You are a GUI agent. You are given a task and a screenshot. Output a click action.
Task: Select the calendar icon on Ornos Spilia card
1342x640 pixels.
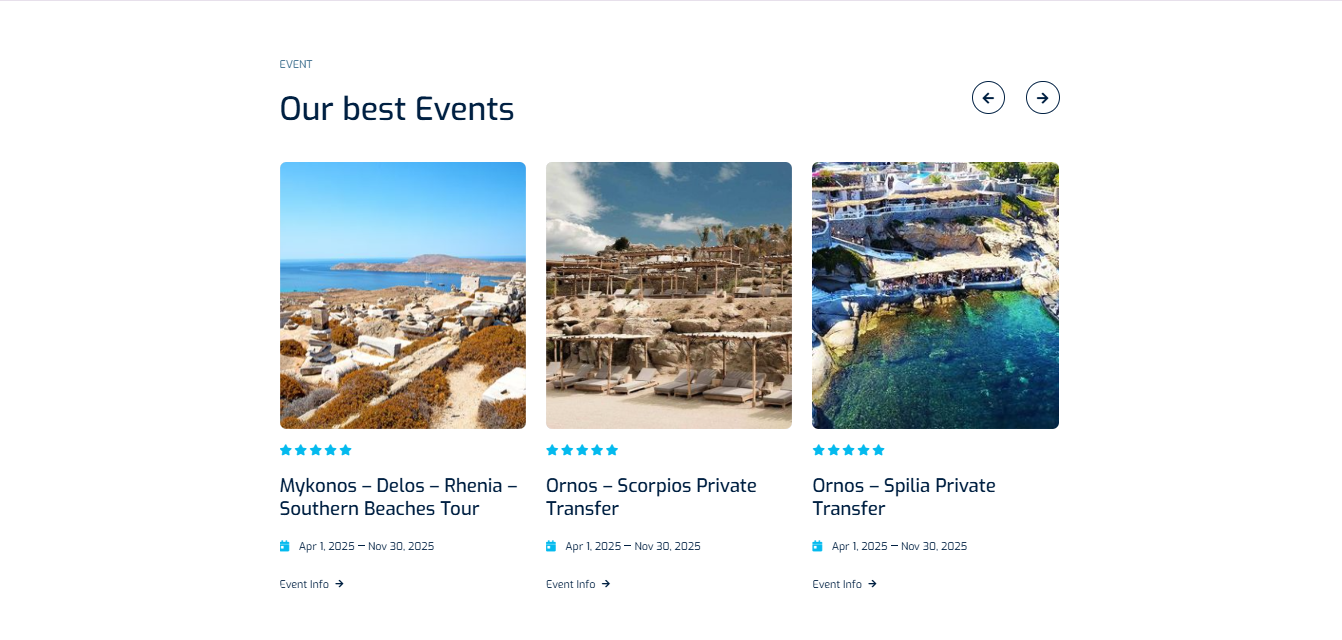pyautogui.click(x=818, y=546)
